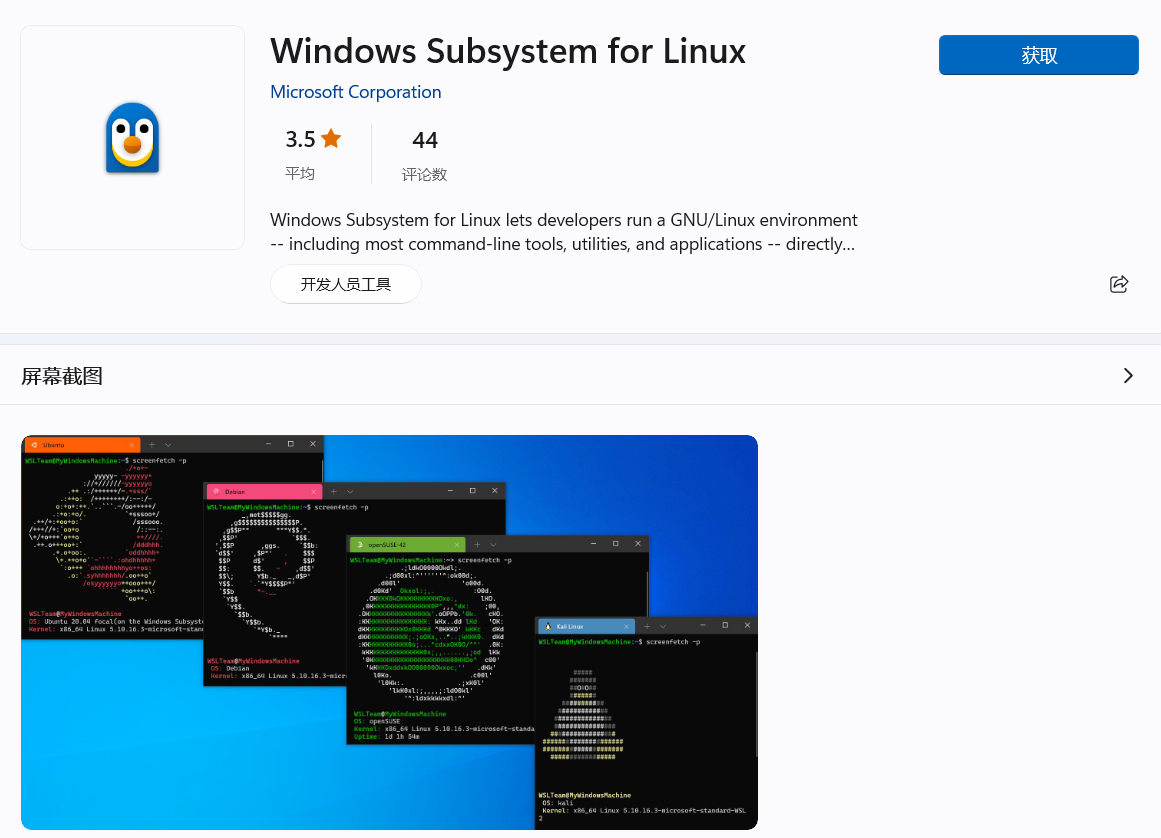Click the 44 review count
Viewport: 1161px width, 838px height.
425,140
